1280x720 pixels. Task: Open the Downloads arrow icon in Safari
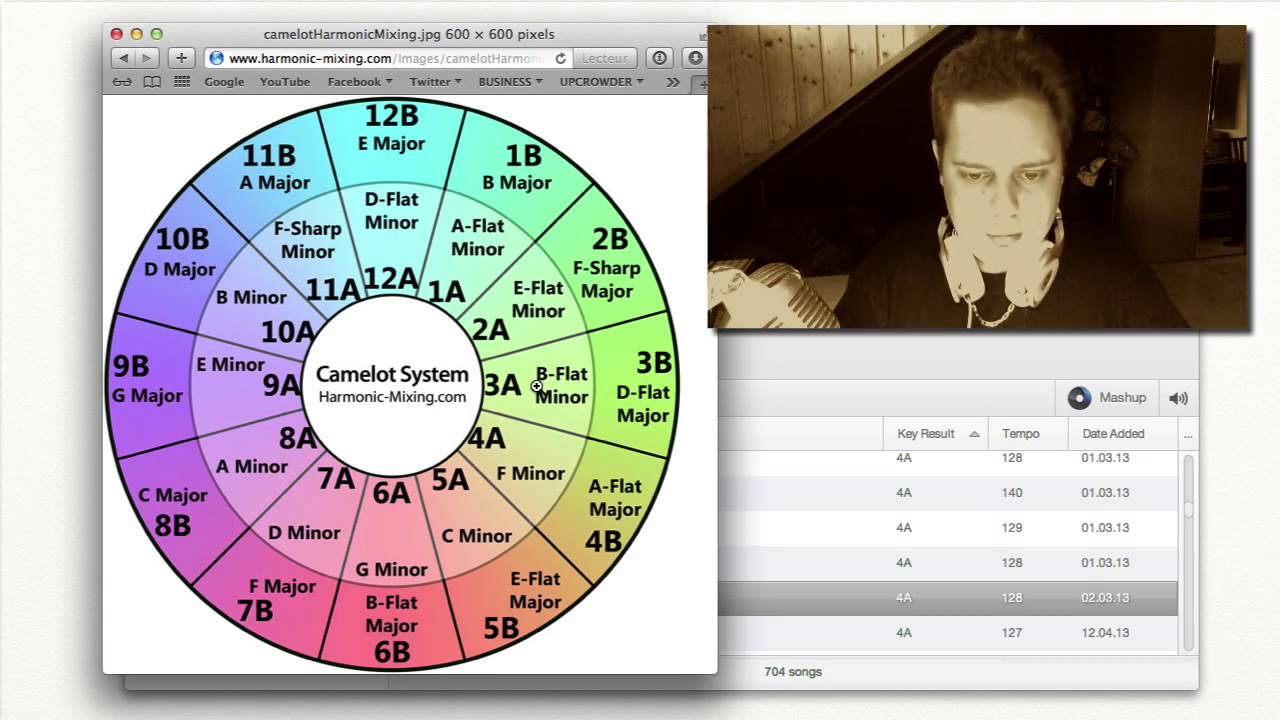(695, 58)
